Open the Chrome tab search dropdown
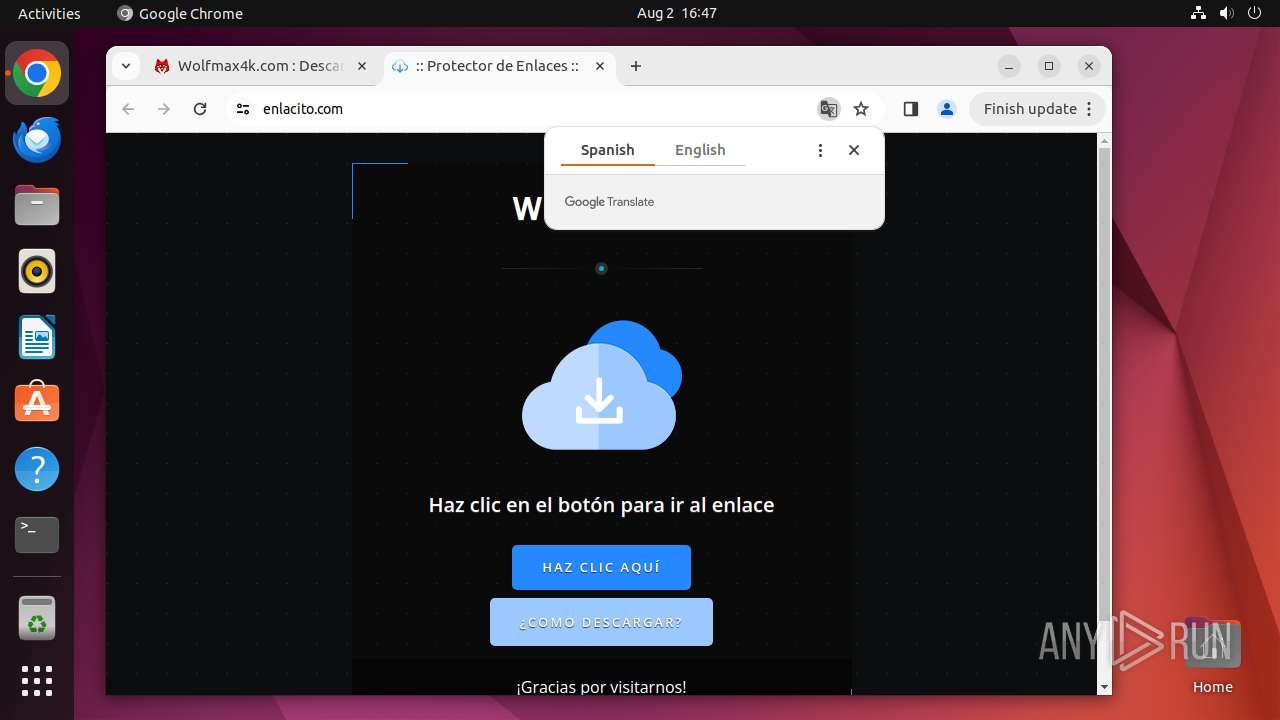 125,66
